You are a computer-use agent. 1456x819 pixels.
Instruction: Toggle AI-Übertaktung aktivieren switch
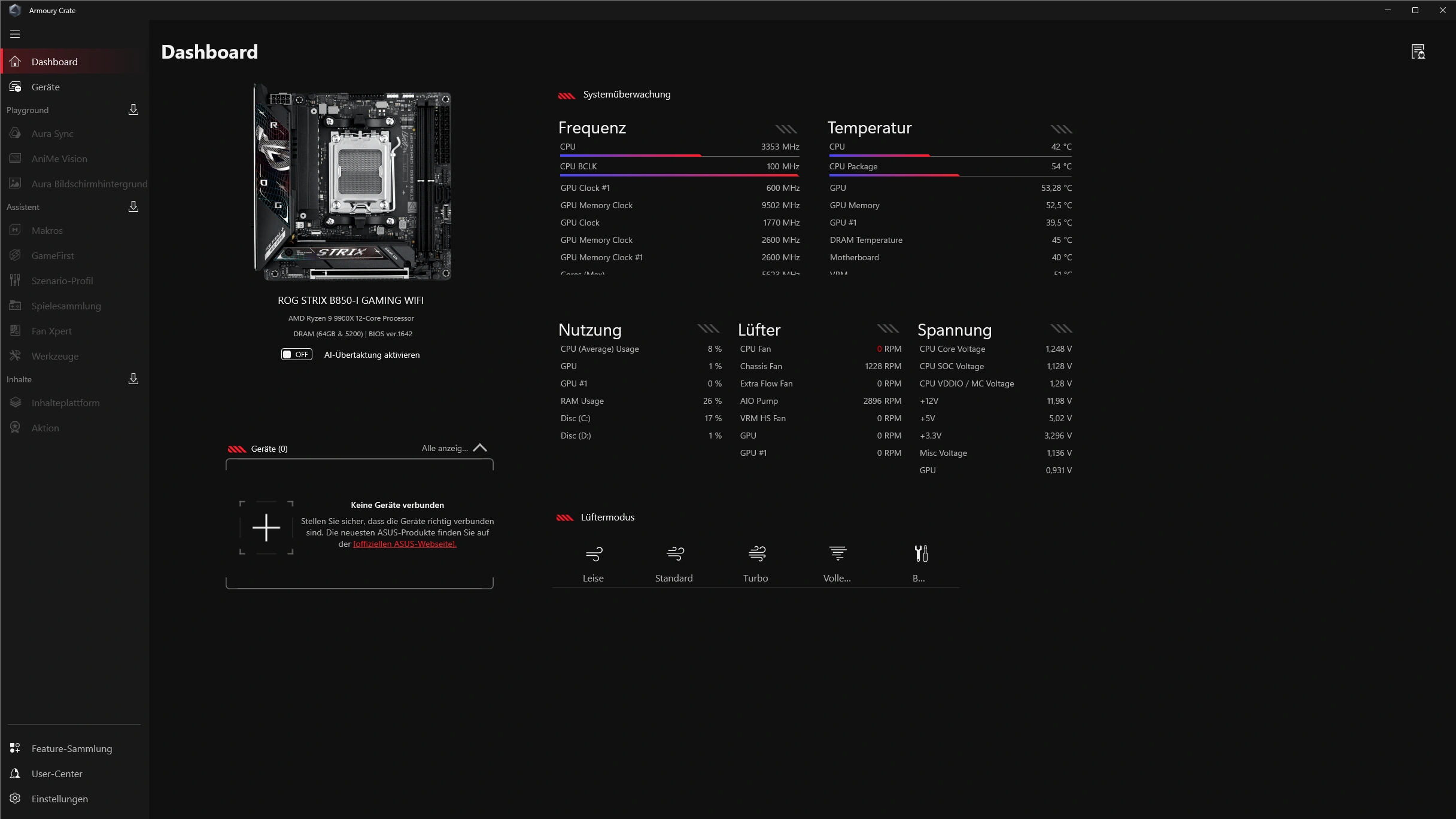(296, 355)
